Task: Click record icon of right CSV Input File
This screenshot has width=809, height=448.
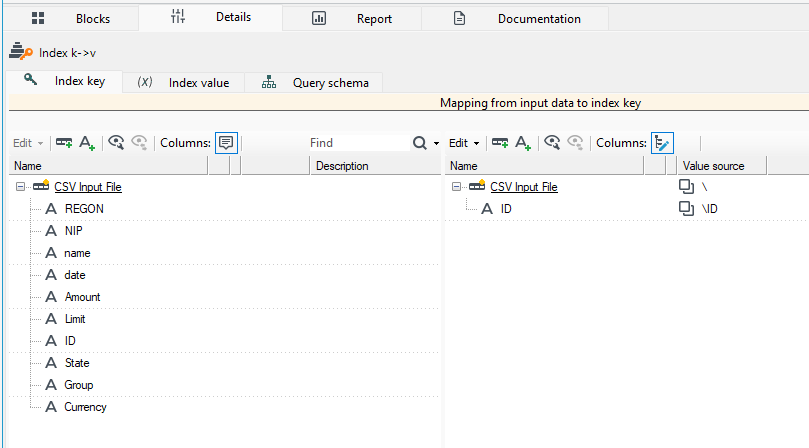Action: [x=477, y=186]
